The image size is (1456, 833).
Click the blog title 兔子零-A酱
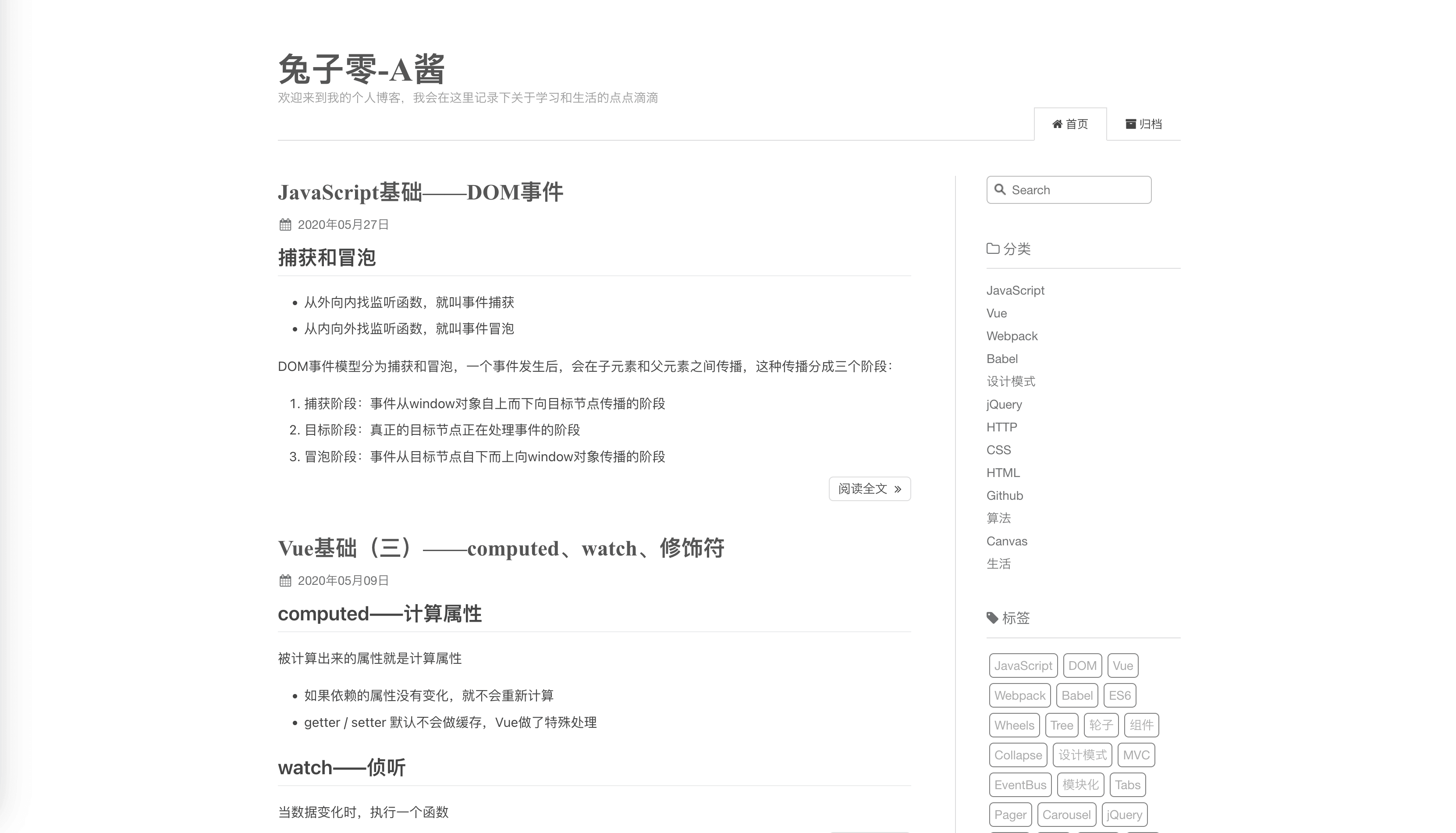[362, 70]
